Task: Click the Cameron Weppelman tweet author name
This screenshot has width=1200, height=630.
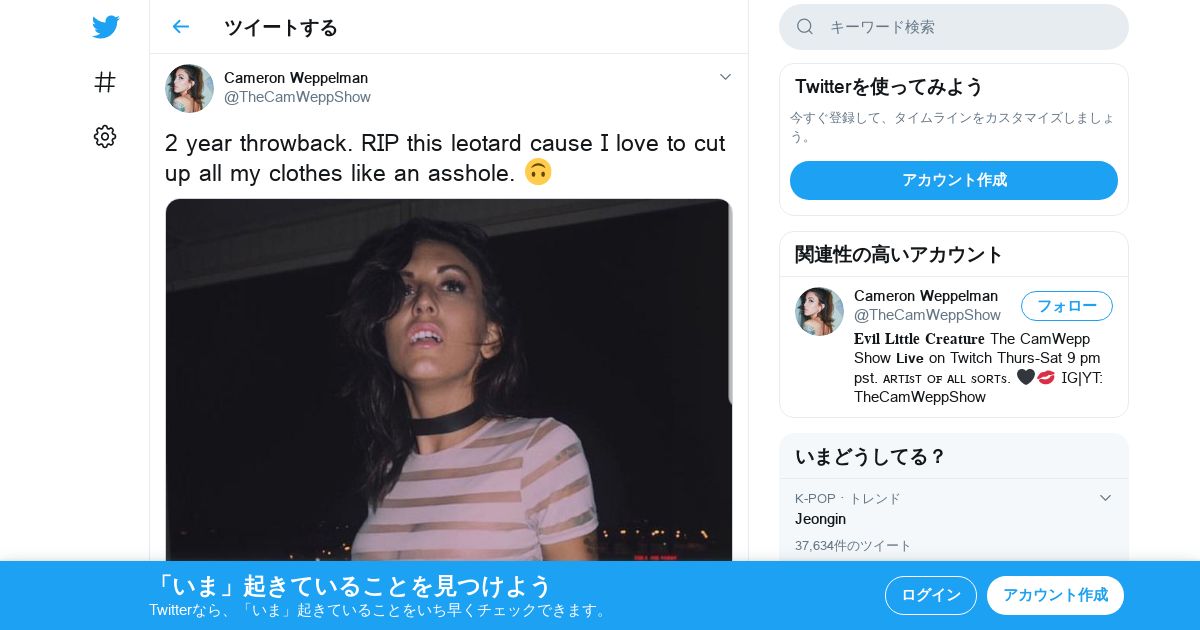Action: [296, 78]
